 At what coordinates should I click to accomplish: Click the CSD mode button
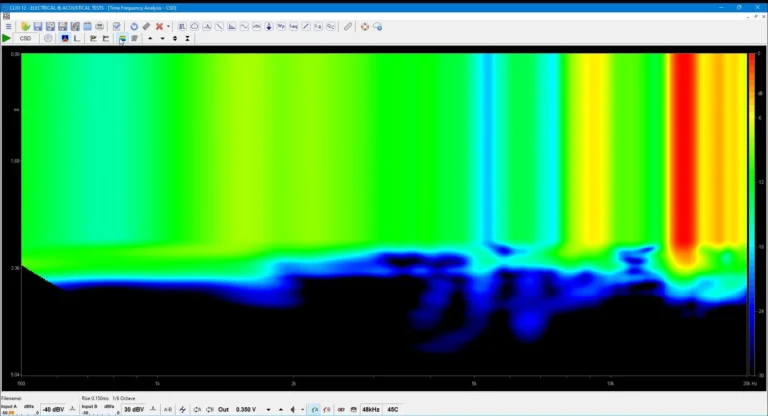25,39
